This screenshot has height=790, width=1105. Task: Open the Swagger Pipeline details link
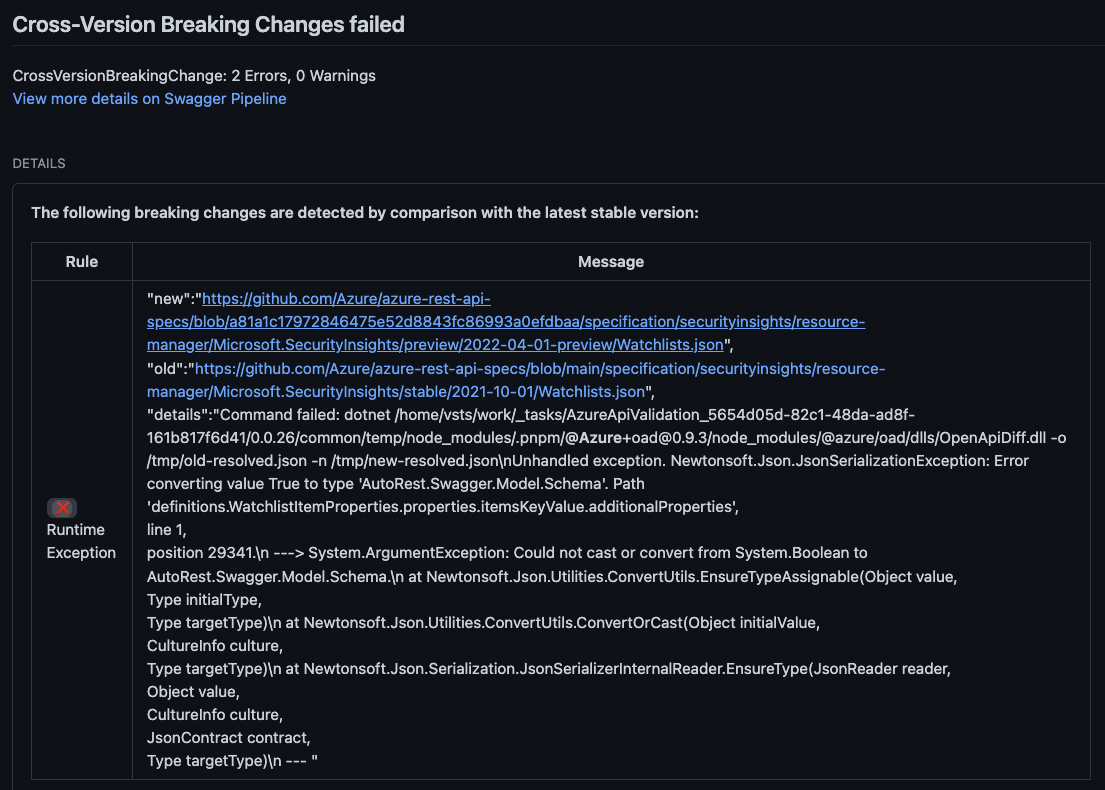(x=148, y=98)
